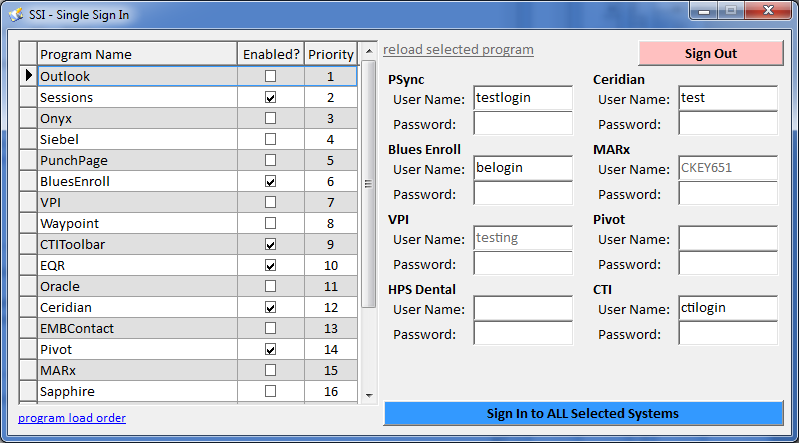Click the EQR program name cell
The width and height of the screenshot is (799, 443).
click(x=137, y=265)
